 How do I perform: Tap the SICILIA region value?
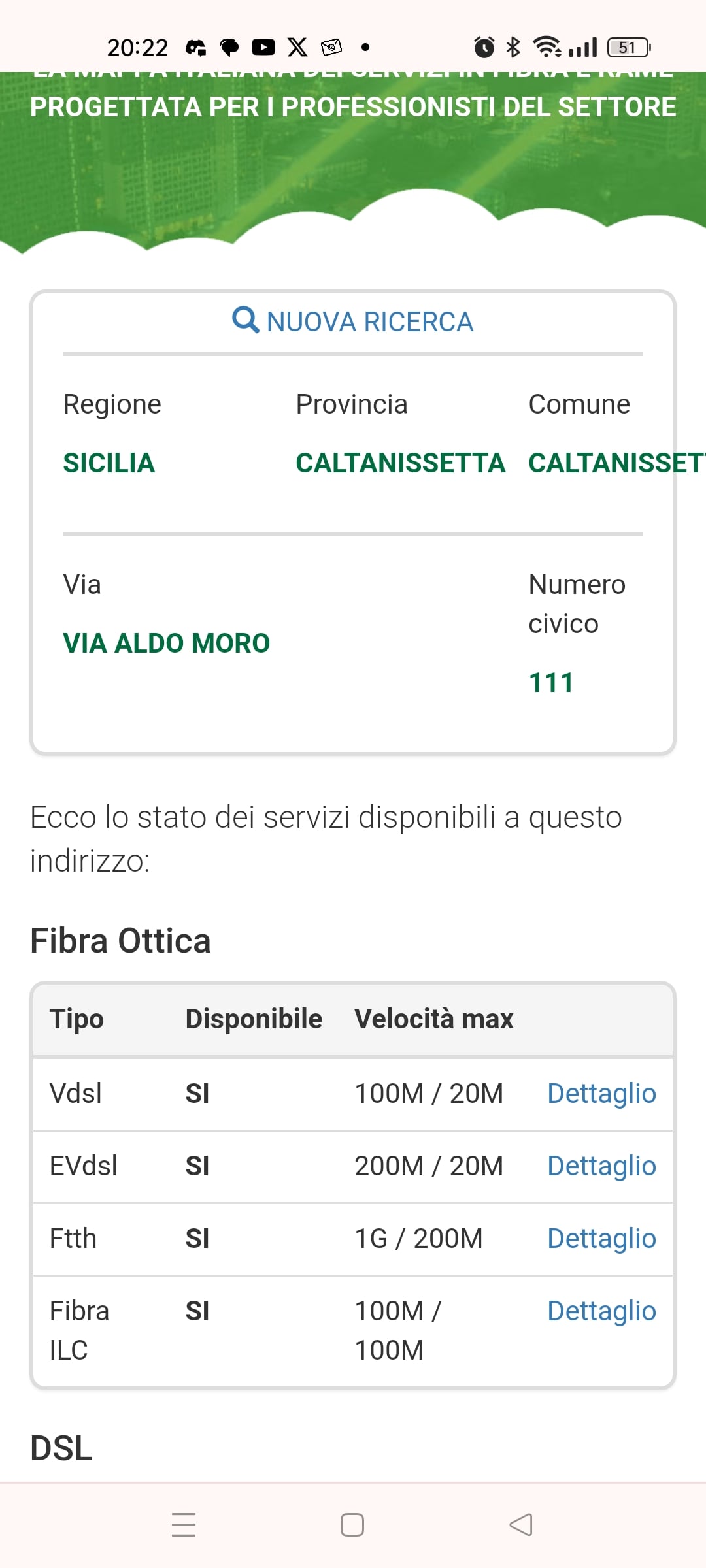point(109,463)
